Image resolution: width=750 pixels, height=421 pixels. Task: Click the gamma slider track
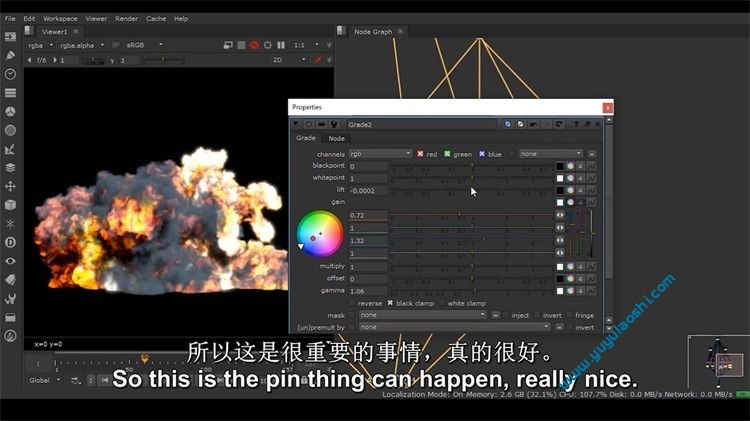click(x=472, y=290)
